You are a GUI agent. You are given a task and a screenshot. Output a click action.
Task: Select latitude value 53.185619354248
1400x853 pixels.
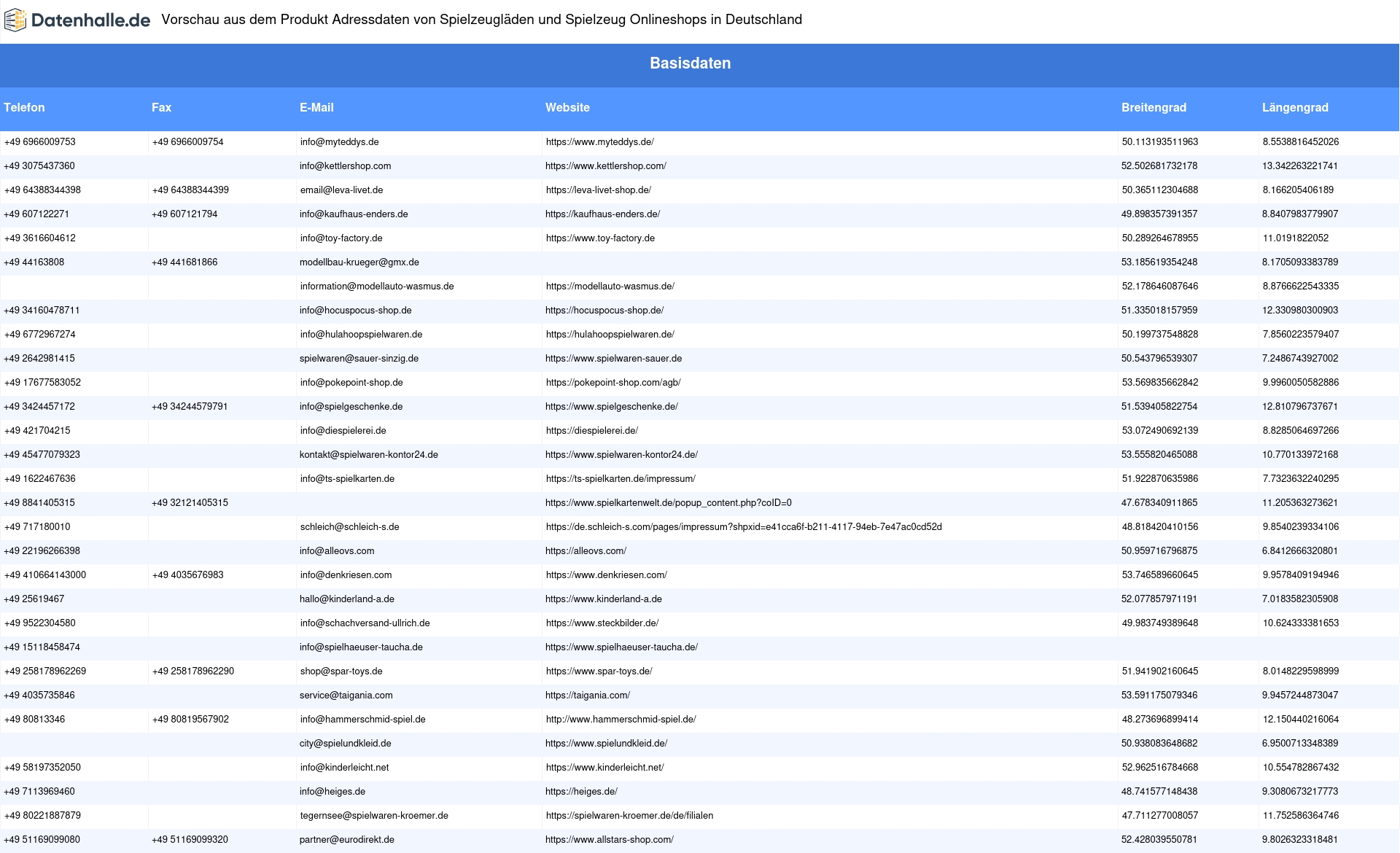tap(1159, 262)
